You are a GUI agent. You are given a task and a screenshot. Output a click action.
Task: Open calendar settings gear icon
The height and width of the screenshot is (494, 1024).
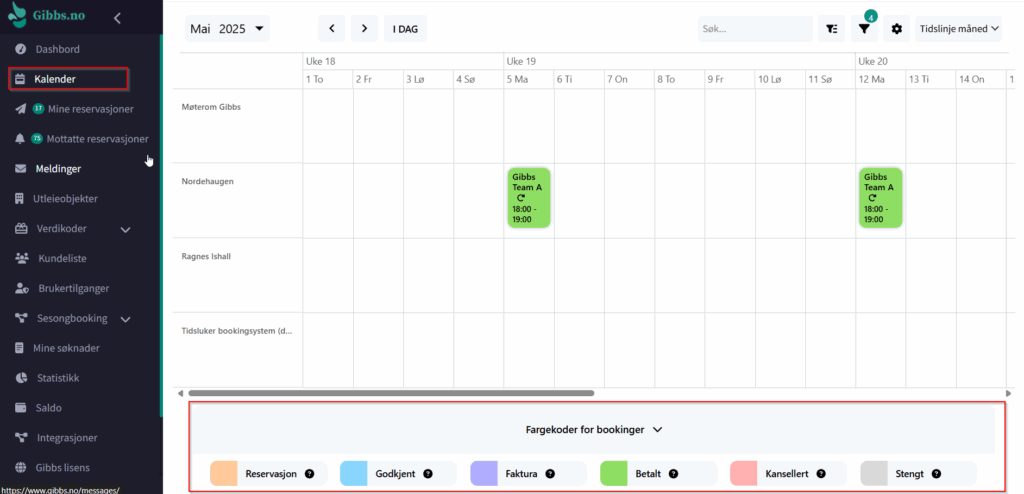point(897,29)
